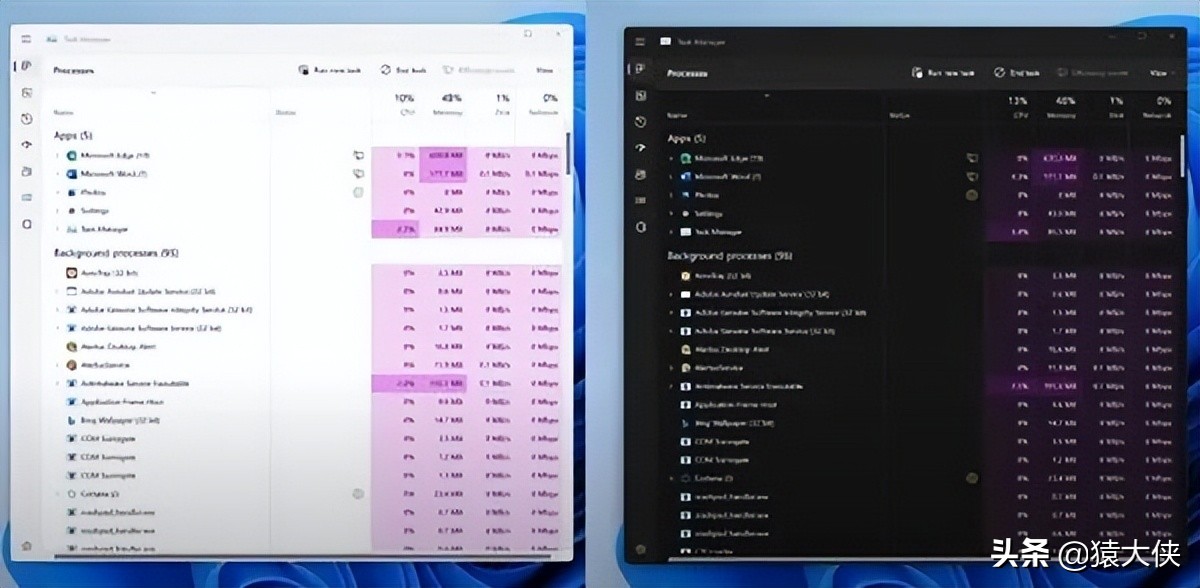Viewport: 1200px width, 588px height.
Task: Click the status icon on the dark window's Cortana row
Action: pyautogui.click(x=971, y=478)
